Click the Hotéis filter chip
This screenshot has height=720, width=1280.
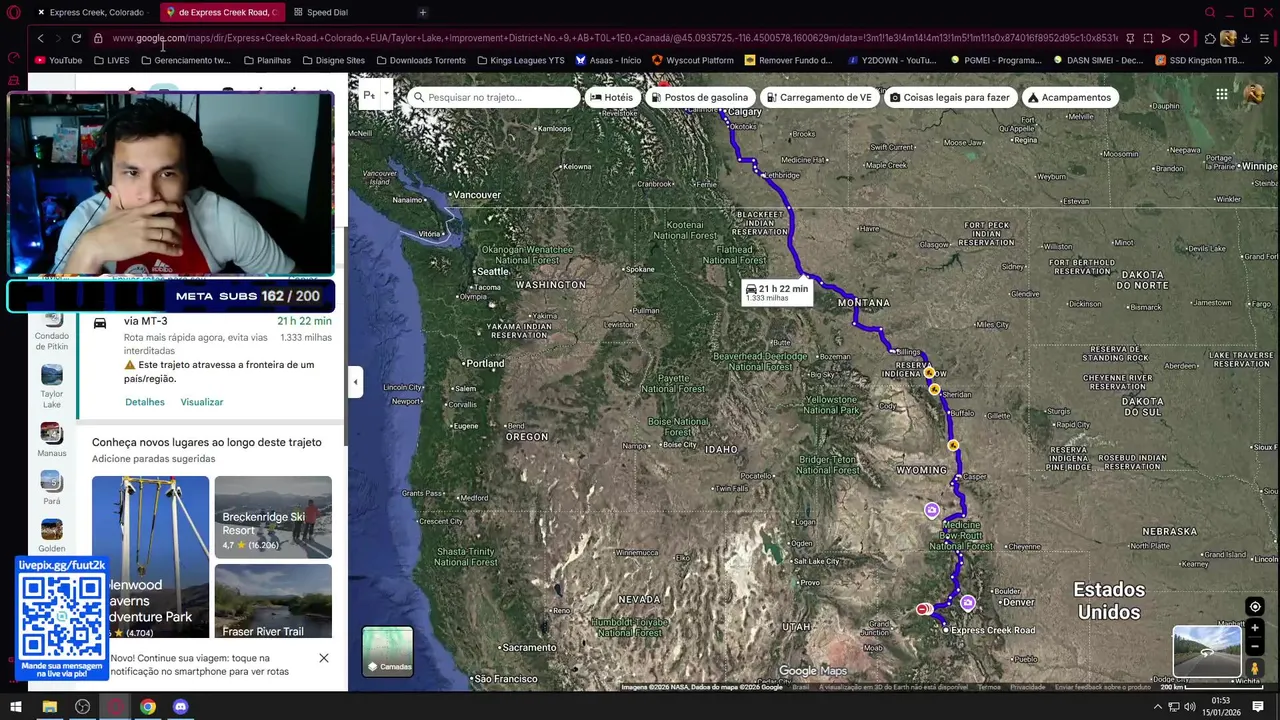click(x=611, y=97)
